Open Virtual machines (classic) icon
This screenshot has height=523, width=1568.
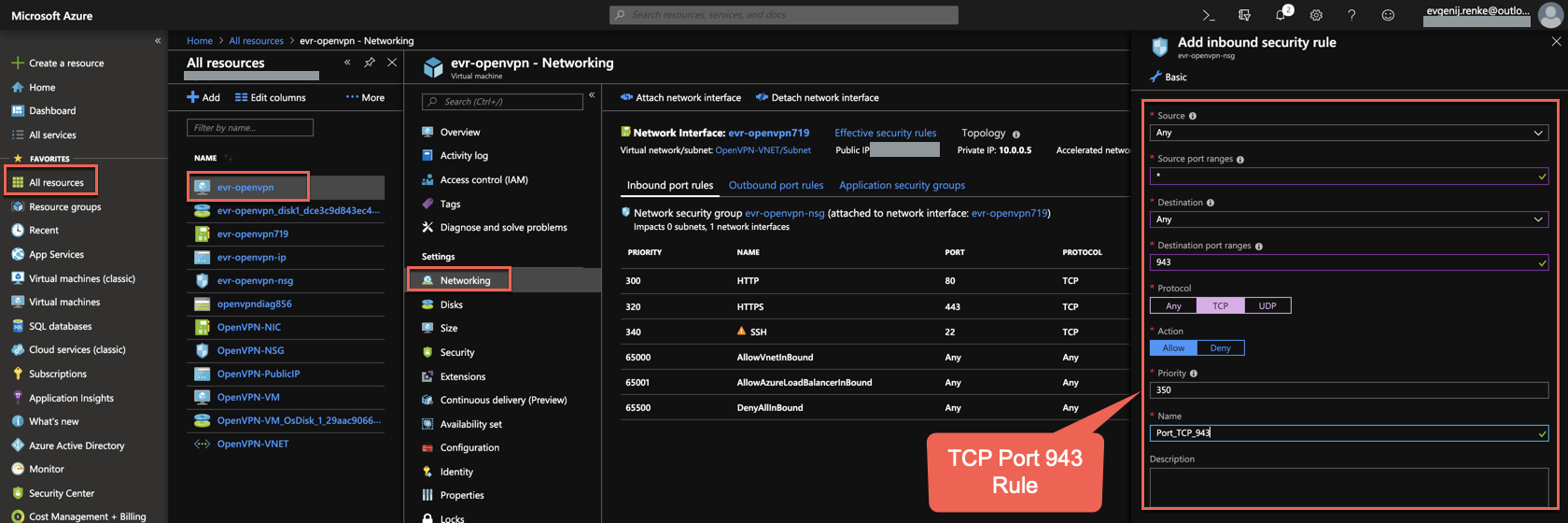18,278
